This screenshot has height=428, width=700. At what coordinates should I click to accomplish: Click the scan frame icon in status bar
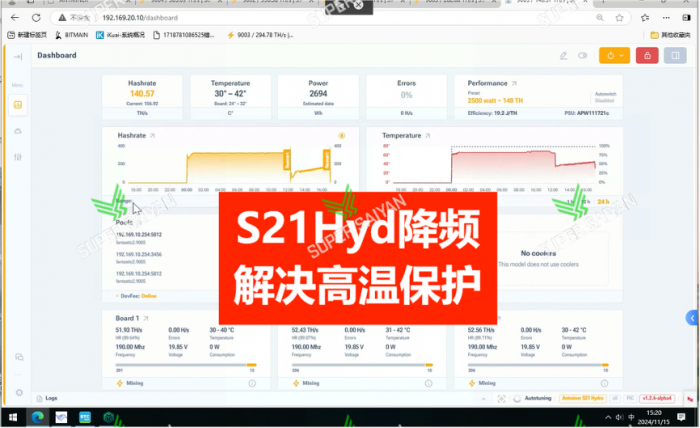coord(501,399)
